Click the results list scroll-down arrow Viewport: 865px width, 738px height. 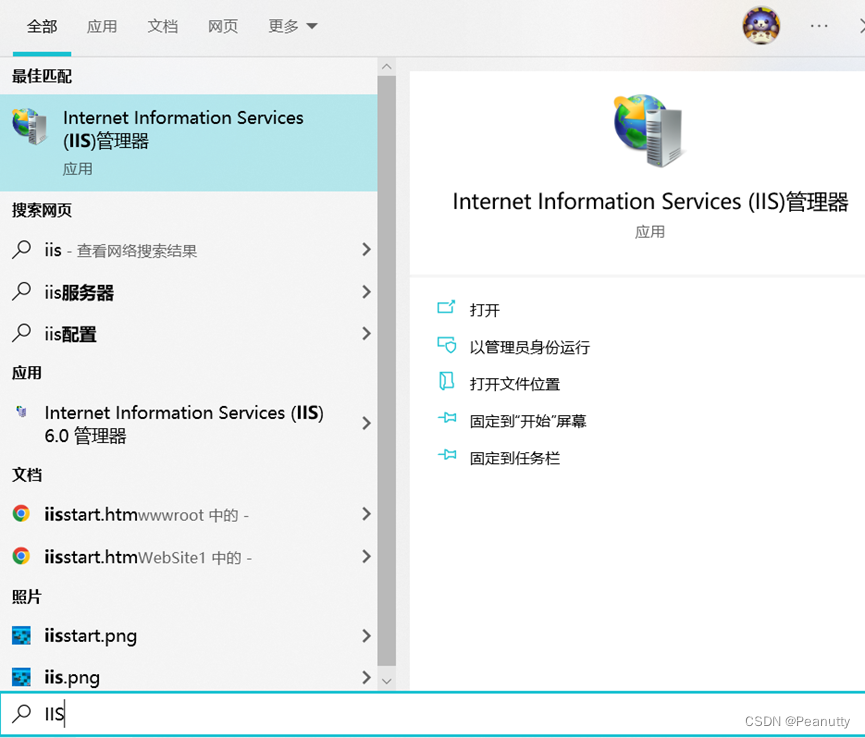click(387, 681)
